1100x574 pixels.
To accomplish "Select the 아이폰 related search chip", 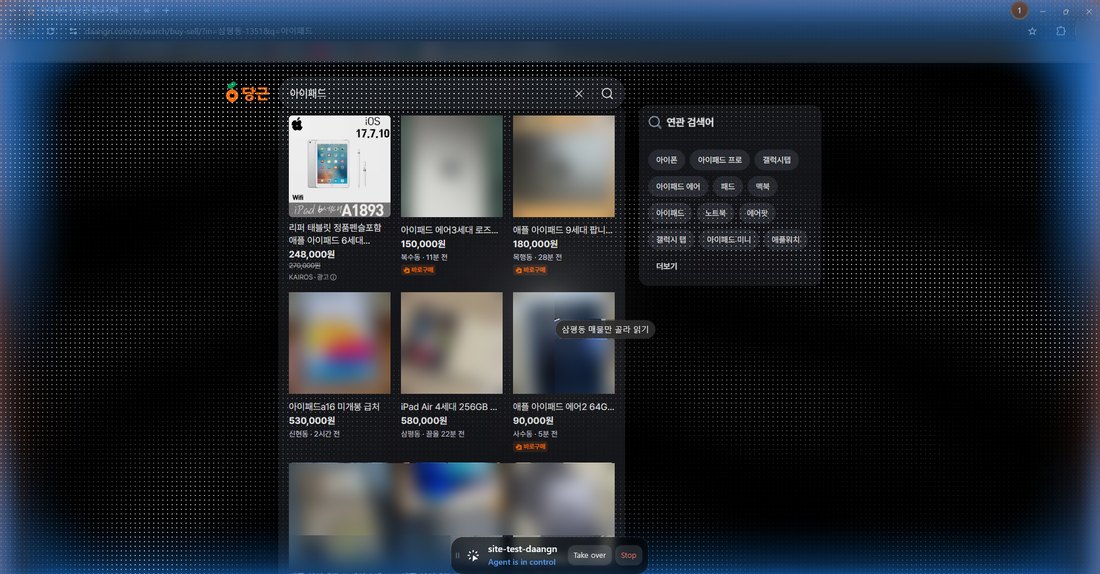I will pos(666,160).
